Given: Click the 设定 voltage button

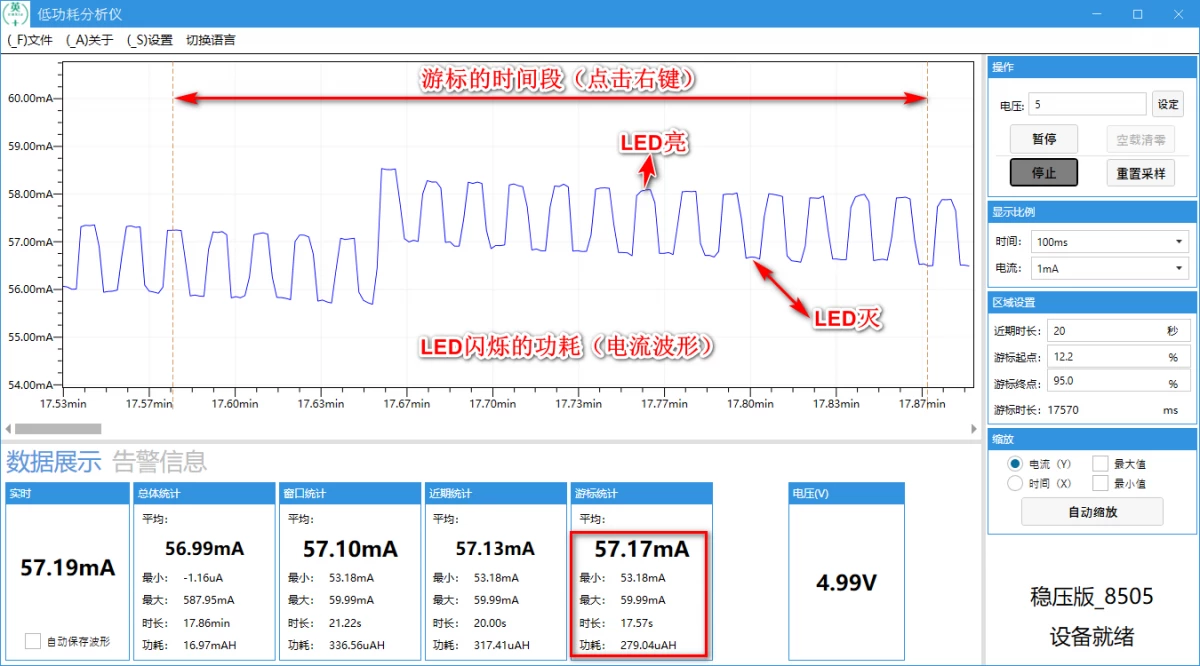Looking at the screenshot, I should pyautogui.click(x=1167, y=104).
